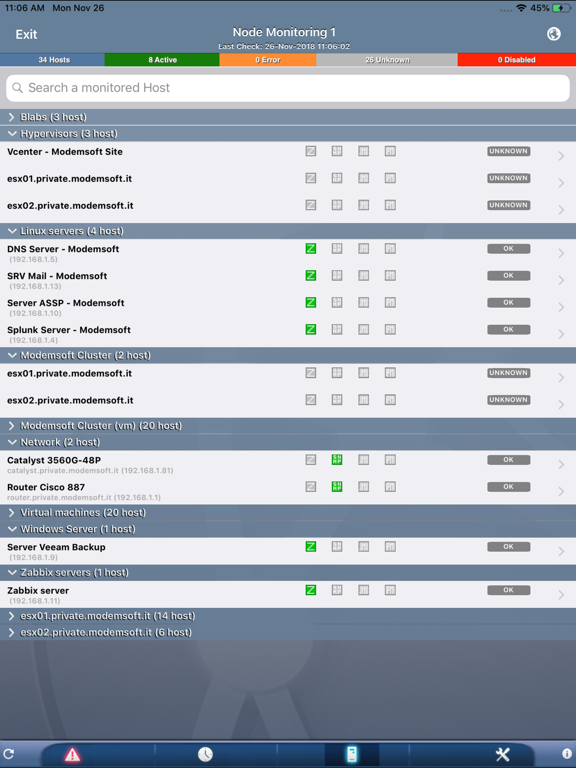
Task: Expand esx01.private.modemsoft.it (14 host) group
Action: pyautogui.click(x=288, y=616)
